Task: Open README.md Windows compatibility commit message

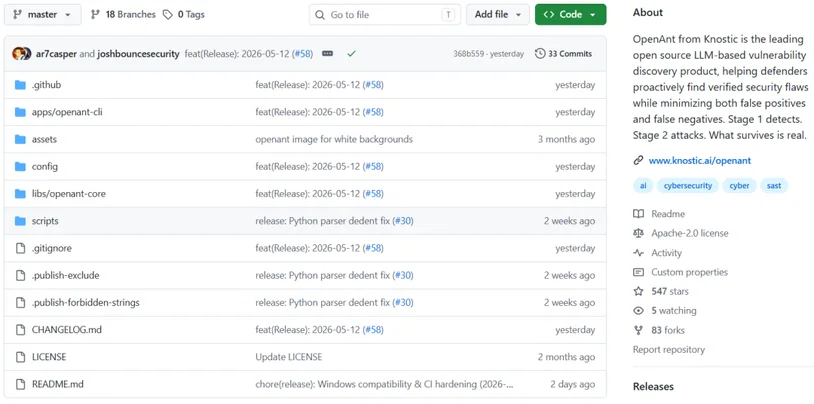Action: coord(385,384)
